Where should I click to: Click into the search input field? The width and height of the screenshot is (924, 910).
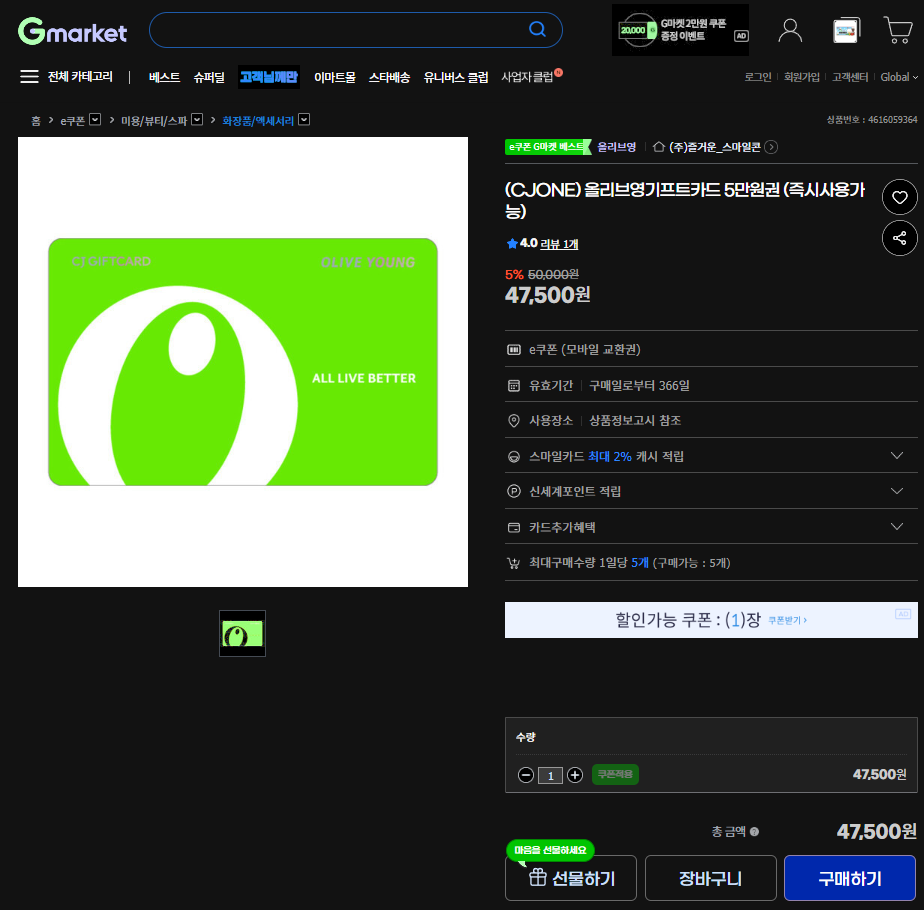[340, 30]
